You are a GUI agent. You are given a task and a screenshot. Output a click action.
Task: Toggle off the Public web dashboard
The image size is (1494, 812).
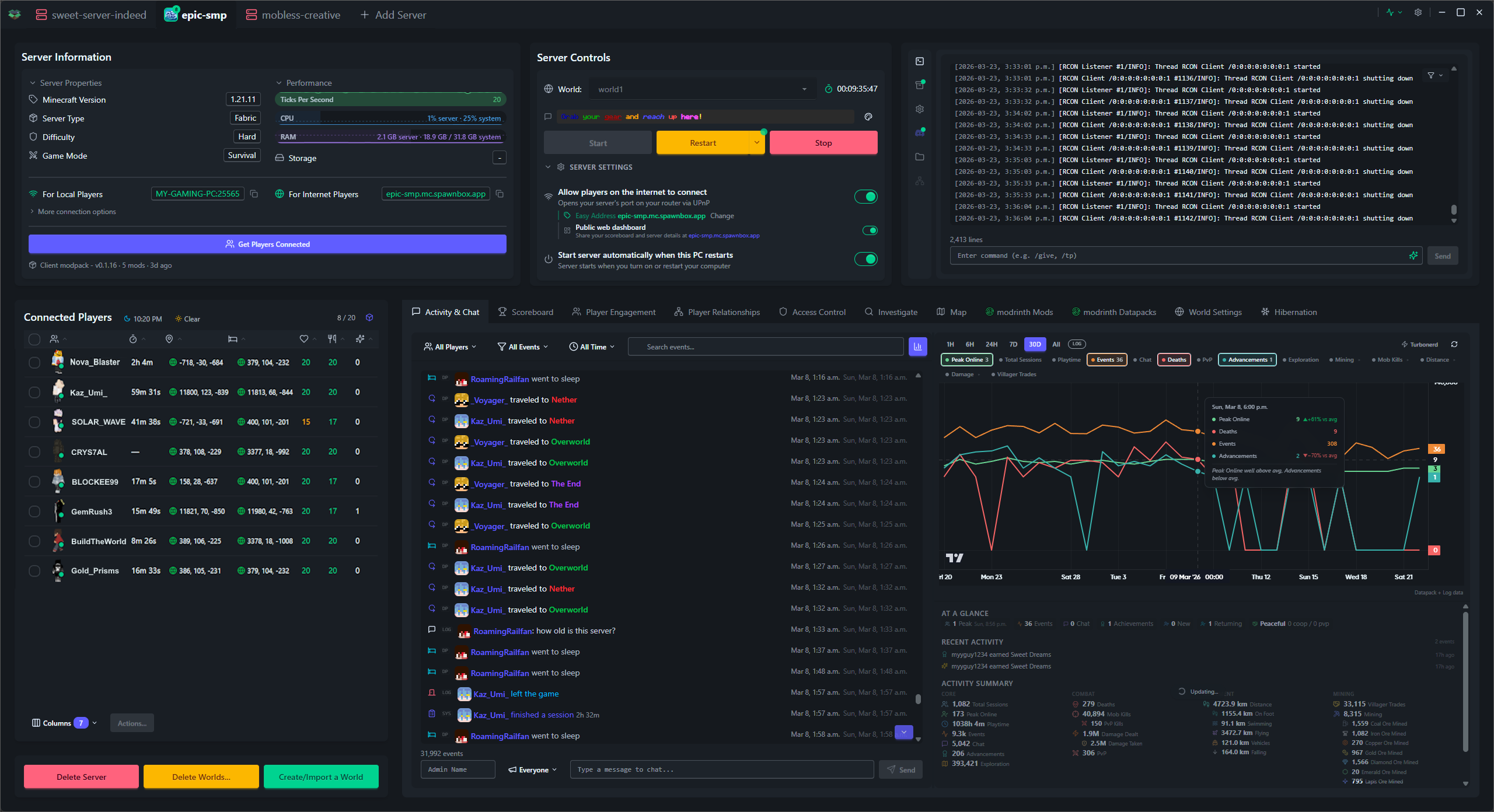click(x=870, y=230)
